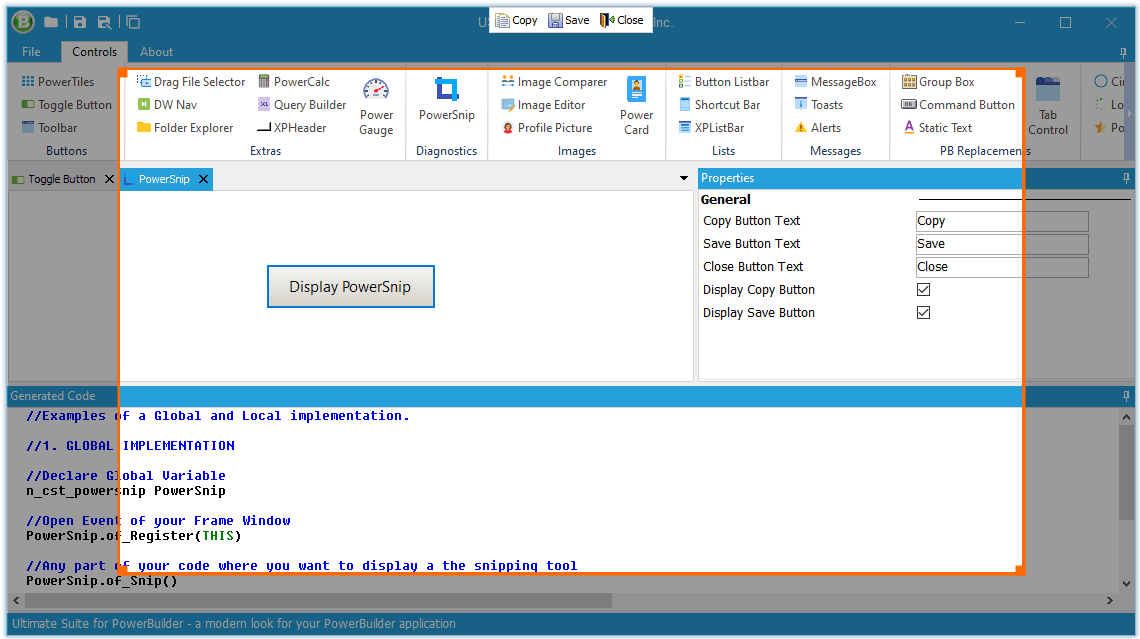This screenshot has width=1140, height=639.
Task: Close the PowerSnip document tab
Action: (x=204, y=179)
